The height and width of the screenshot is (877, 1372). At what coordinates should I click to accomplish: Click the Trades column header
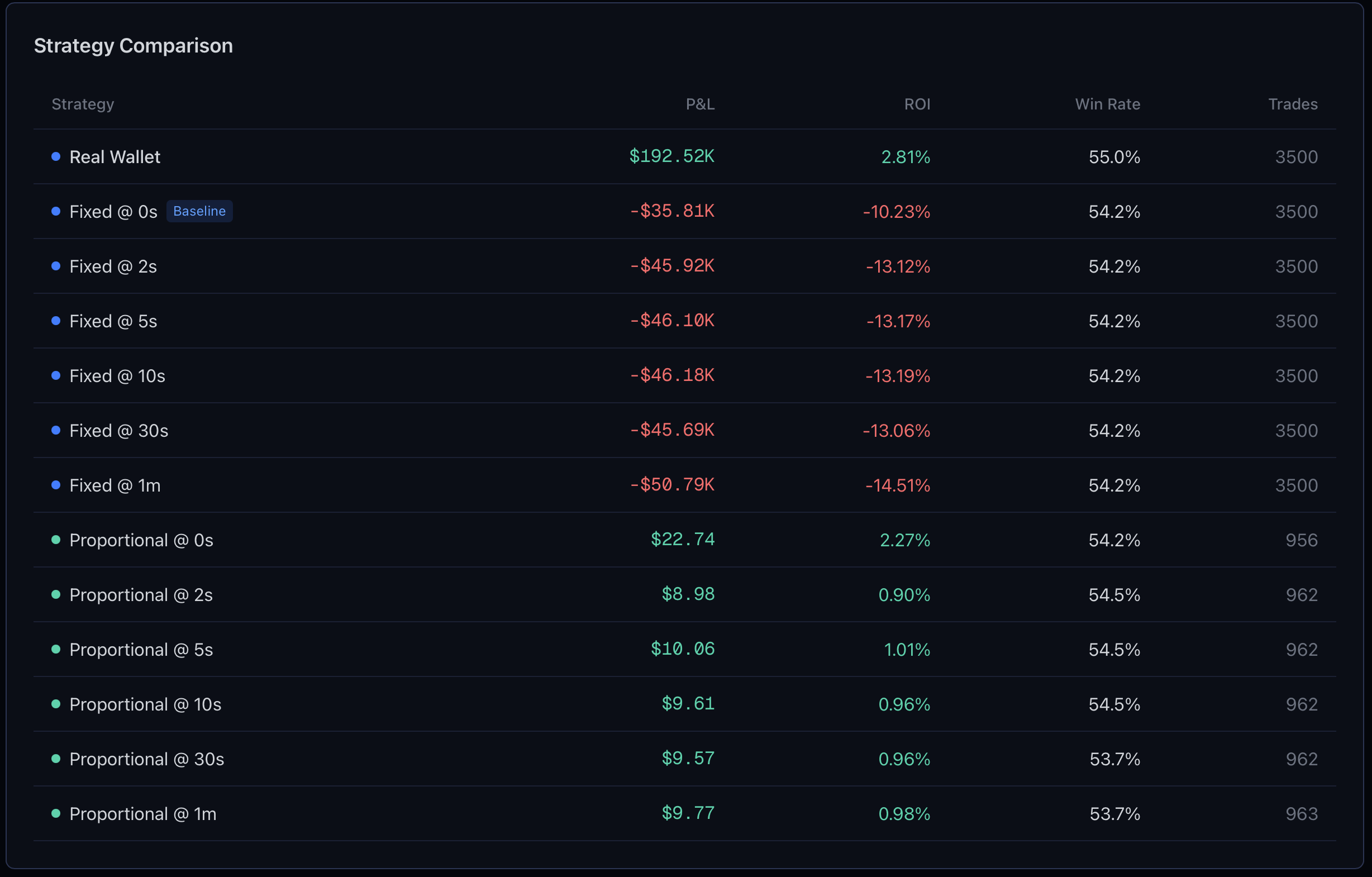point(1292,104)
